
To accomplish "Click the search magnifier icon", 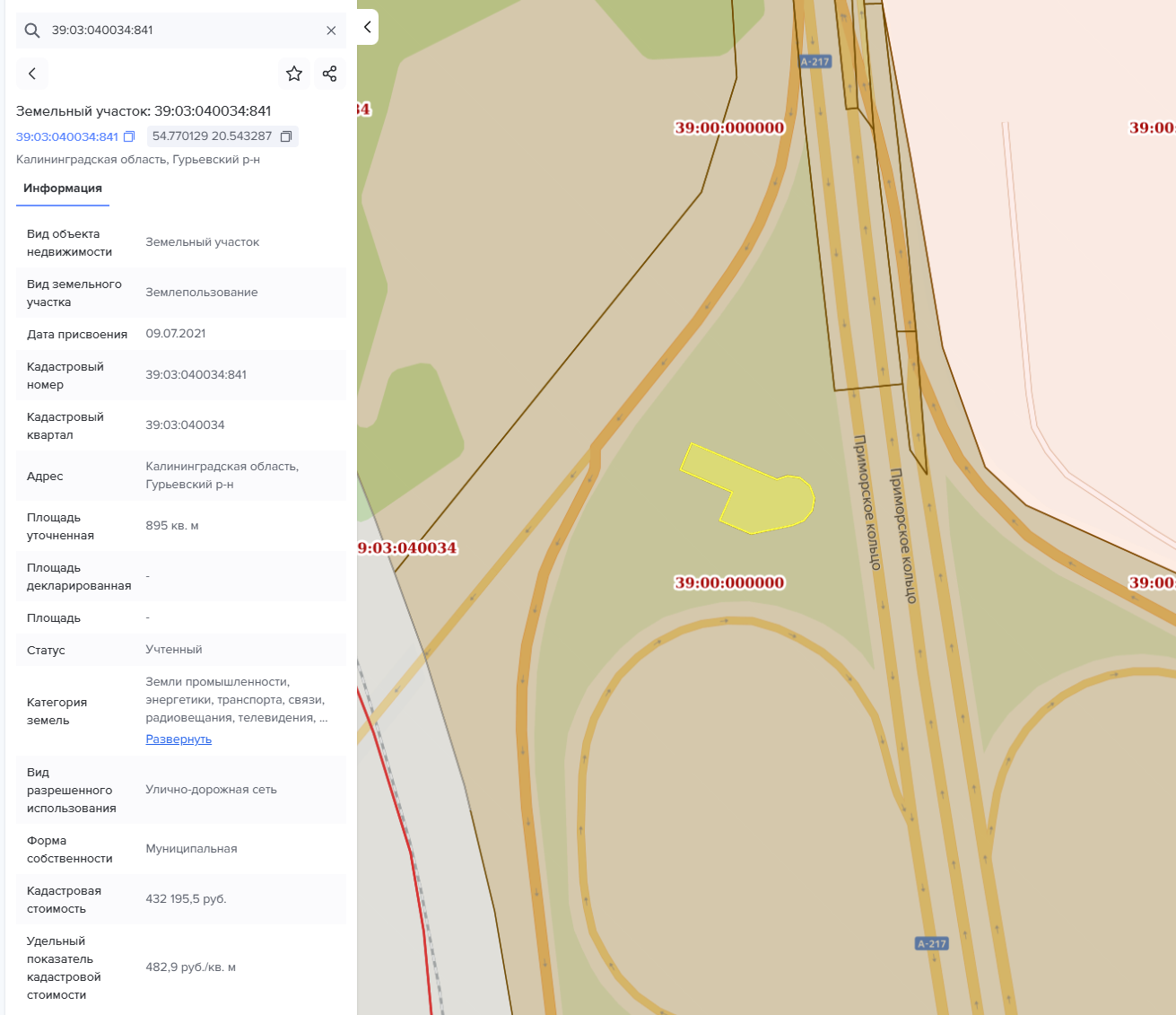I will [x=32, y=31].
